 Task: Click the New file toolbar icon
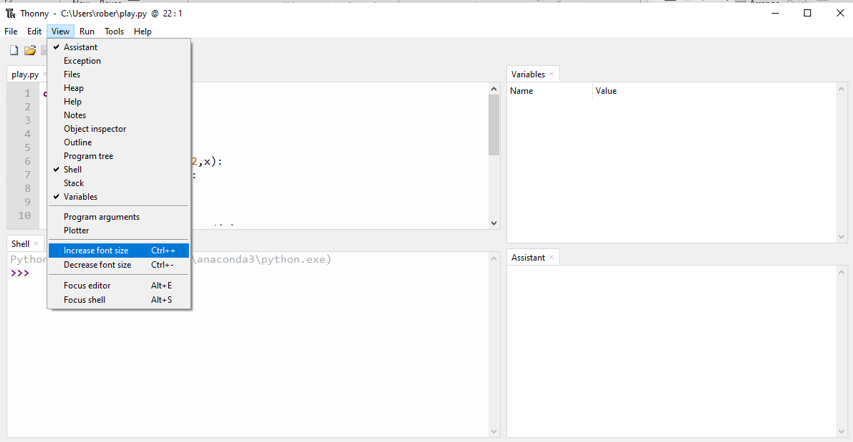click(14, 50)
